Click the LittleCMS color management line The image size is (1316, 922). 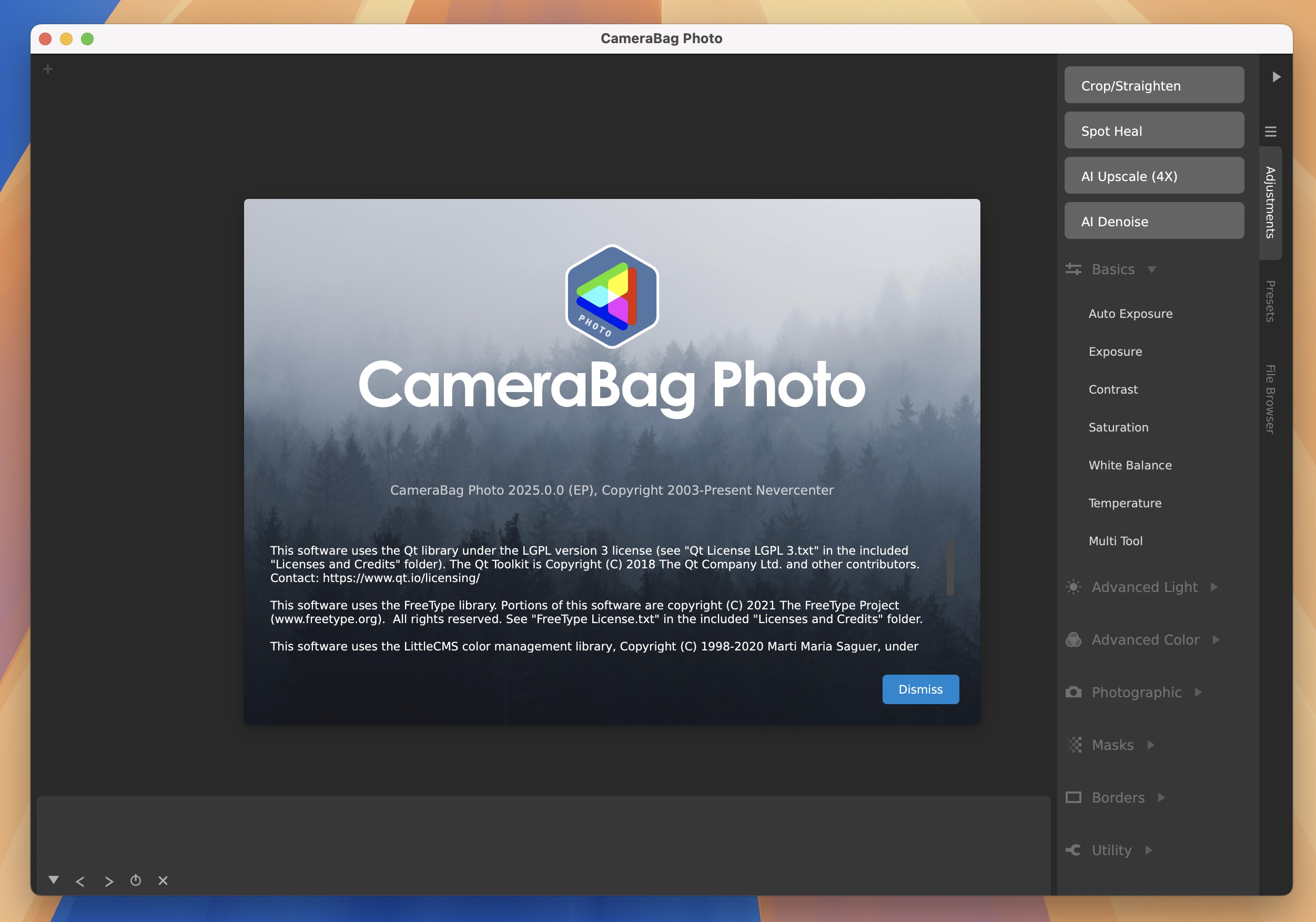tap(594, 646)
